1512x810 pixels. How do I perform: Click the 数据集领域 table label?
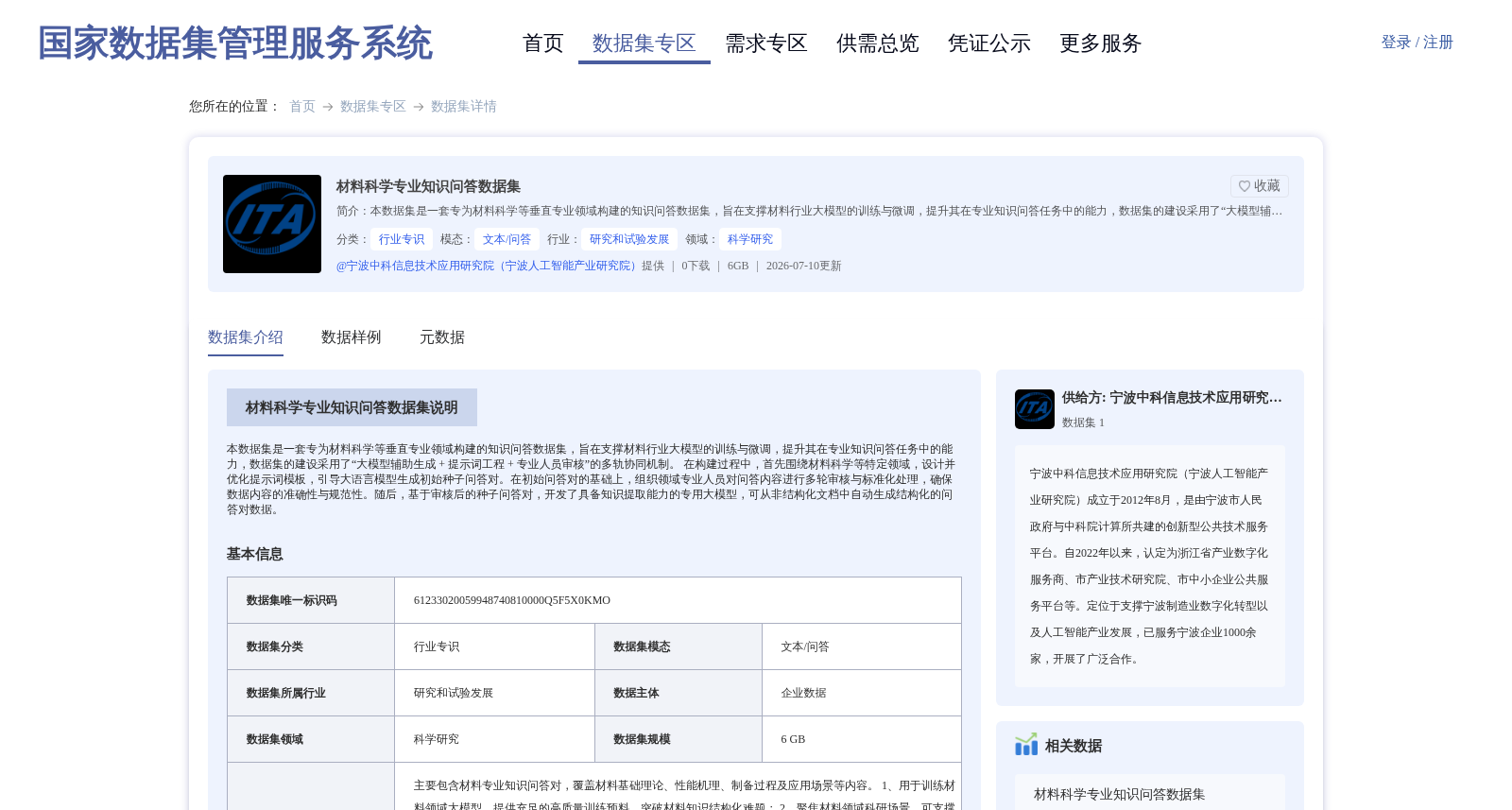(275, 739)
